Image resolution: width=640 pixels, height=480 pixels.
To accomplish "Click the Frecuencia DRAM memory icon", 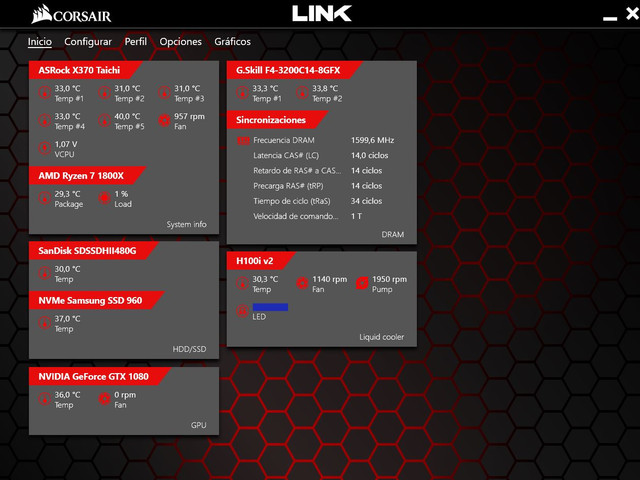I will [243, 140].
